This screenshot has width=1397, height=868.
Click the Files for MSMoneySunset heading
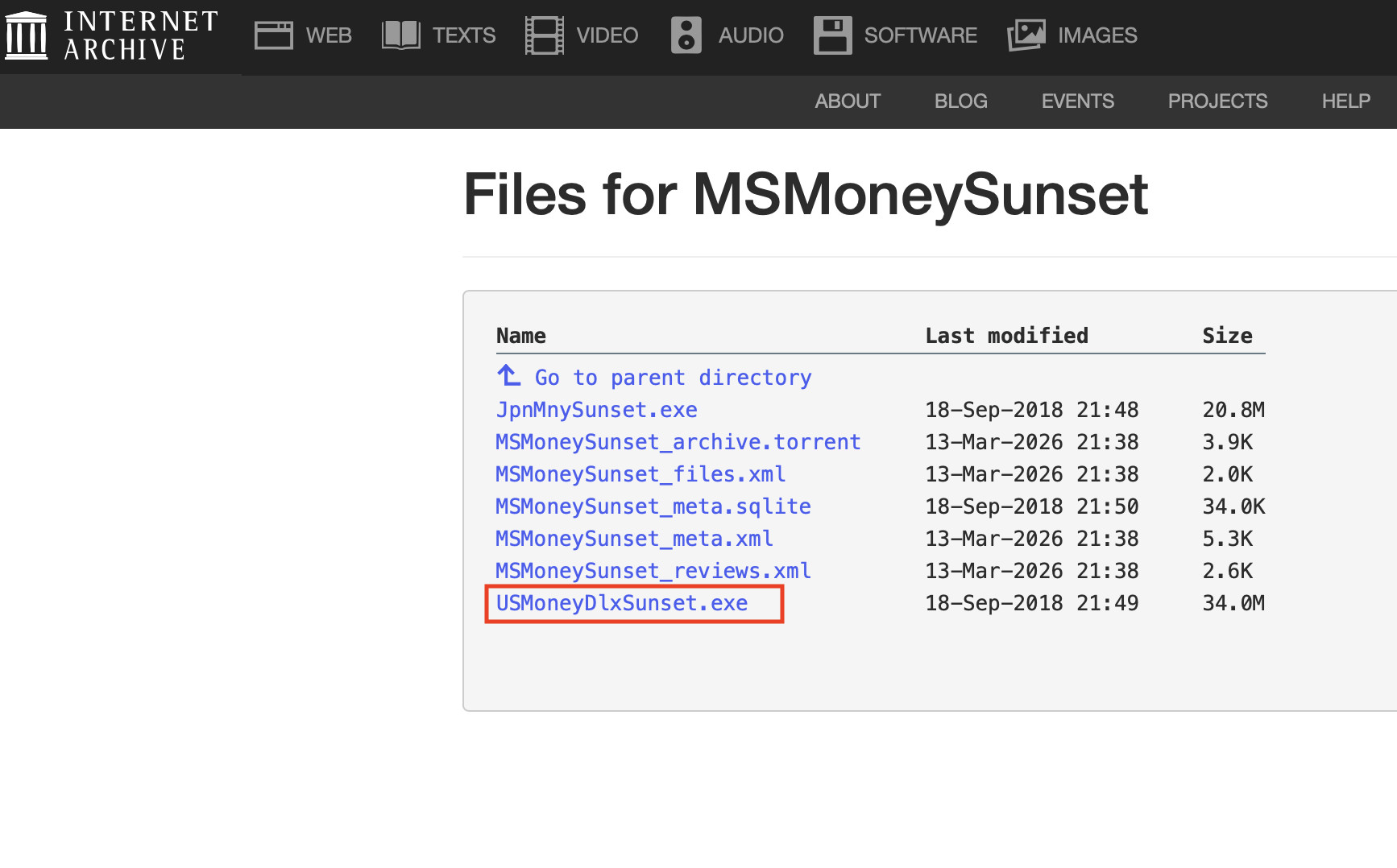point(806,195)
